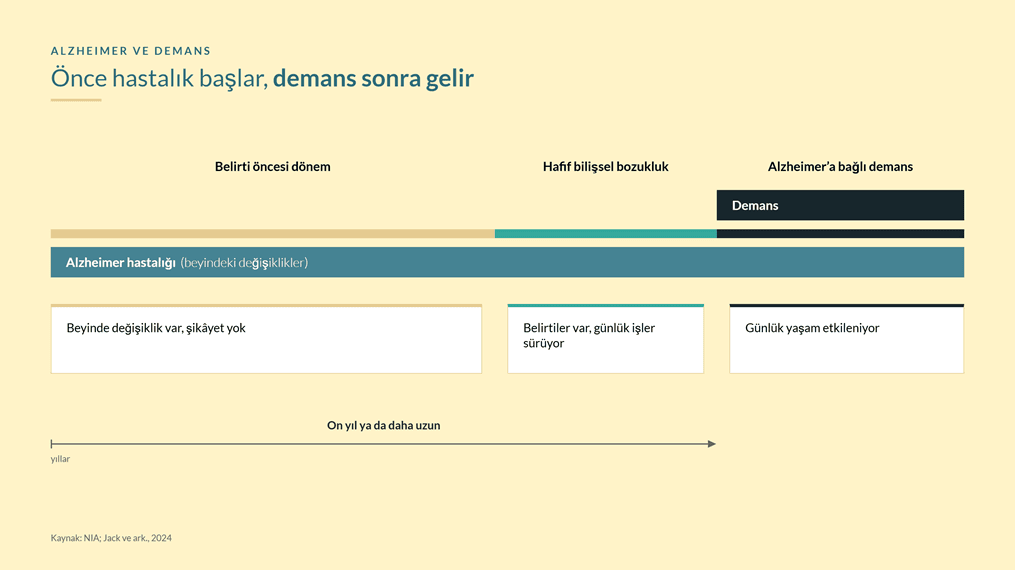Select the 'Hafif bilişsel bozukluk' stage label
This screenshot has width=1015, height=570.
[605, 167]
